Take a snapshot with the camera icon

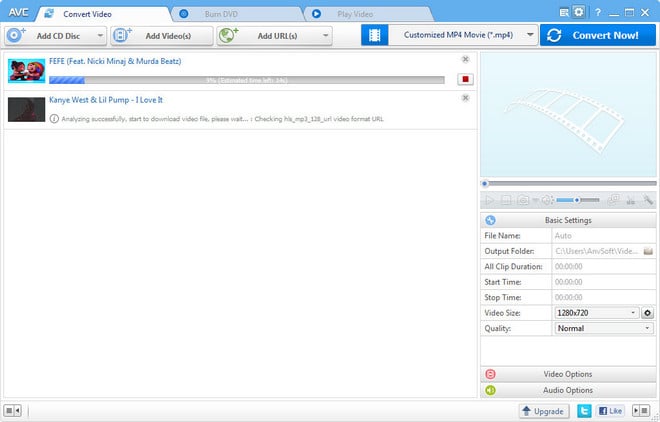[523, 200]
